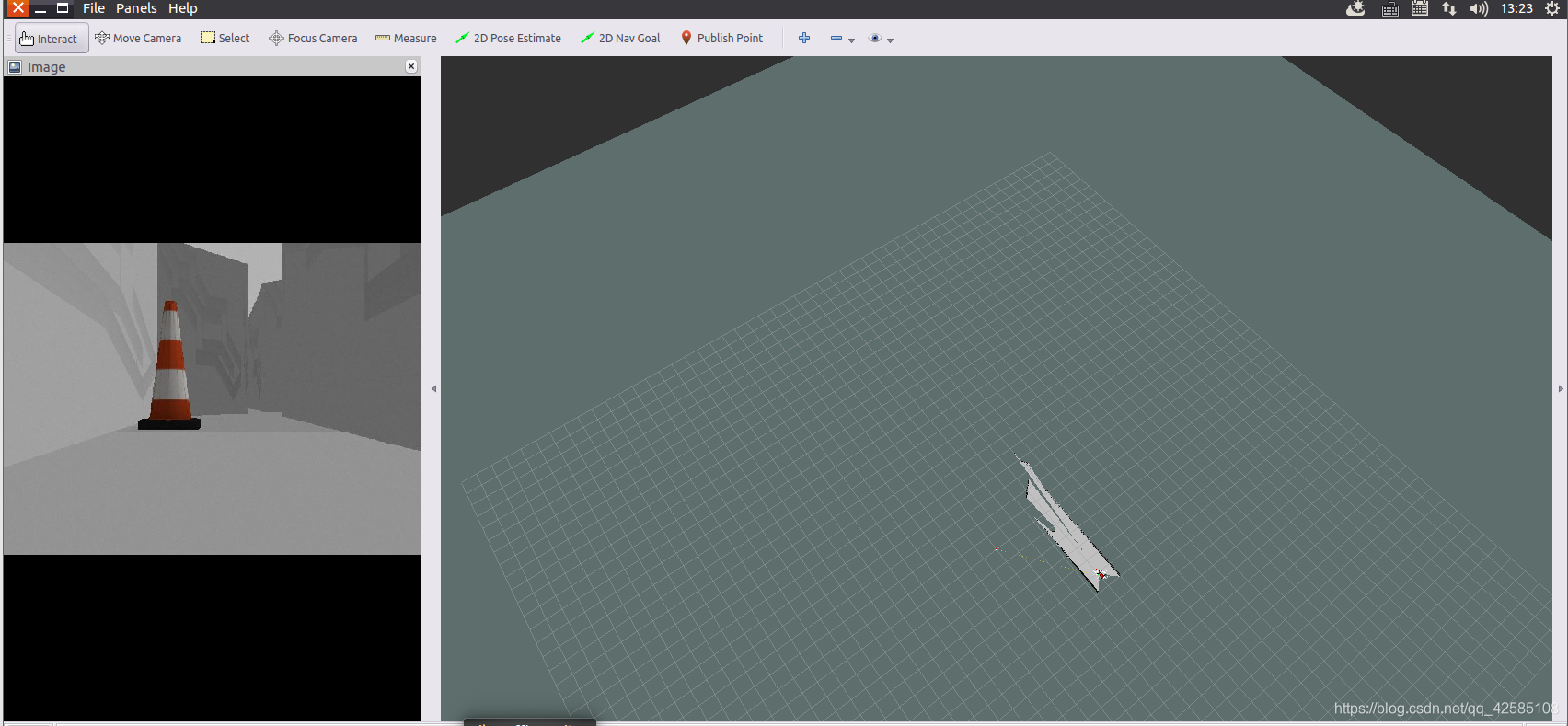The image size is (1568, 726).
Task: Open the network up-down arrows indicator
Action: [x=1449, y=8]
